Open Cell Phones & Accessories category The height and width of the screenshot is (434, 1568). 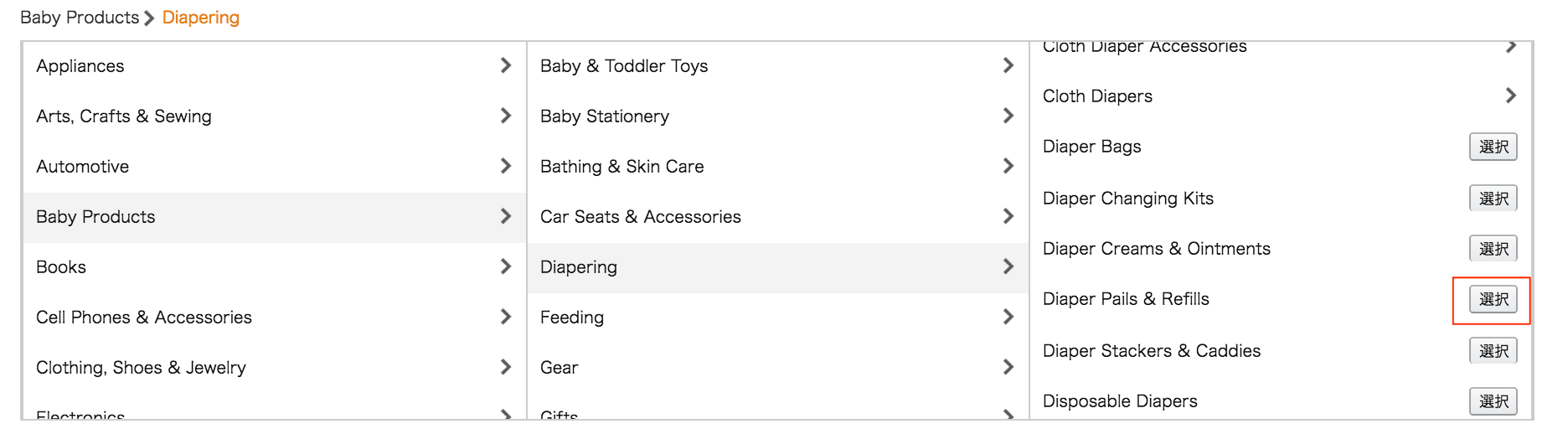(144, 318)
